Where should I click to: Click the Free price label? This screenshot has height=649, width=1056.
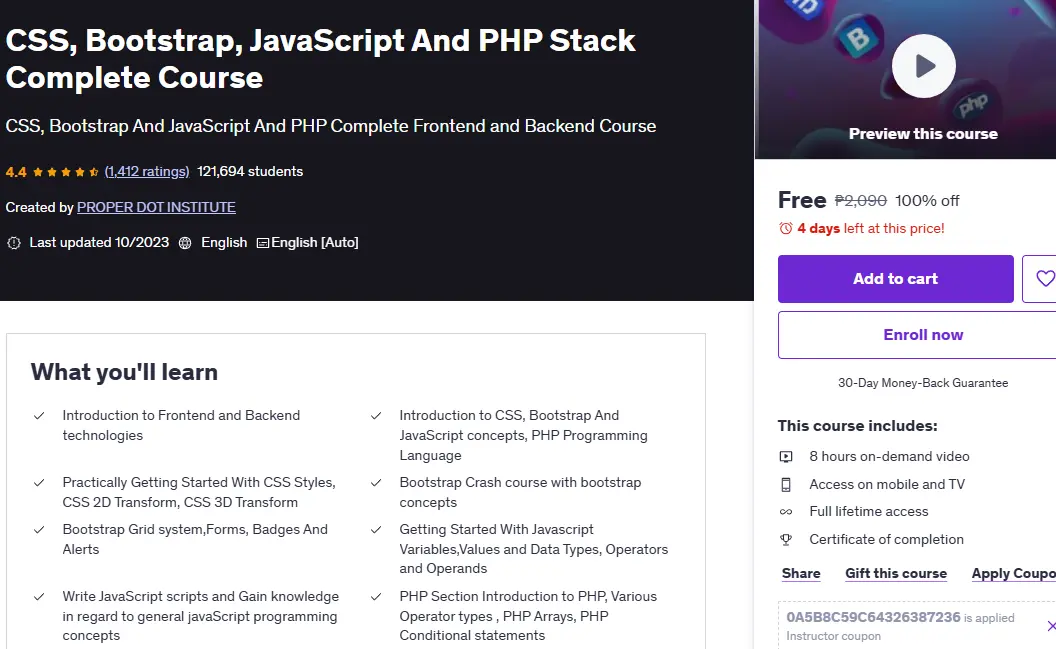click(801, 200)
